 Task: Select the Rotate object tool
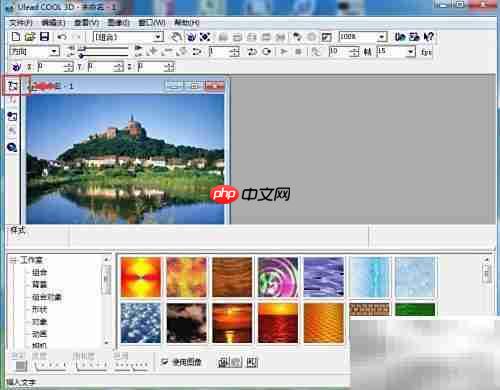(x=191, y=36)
